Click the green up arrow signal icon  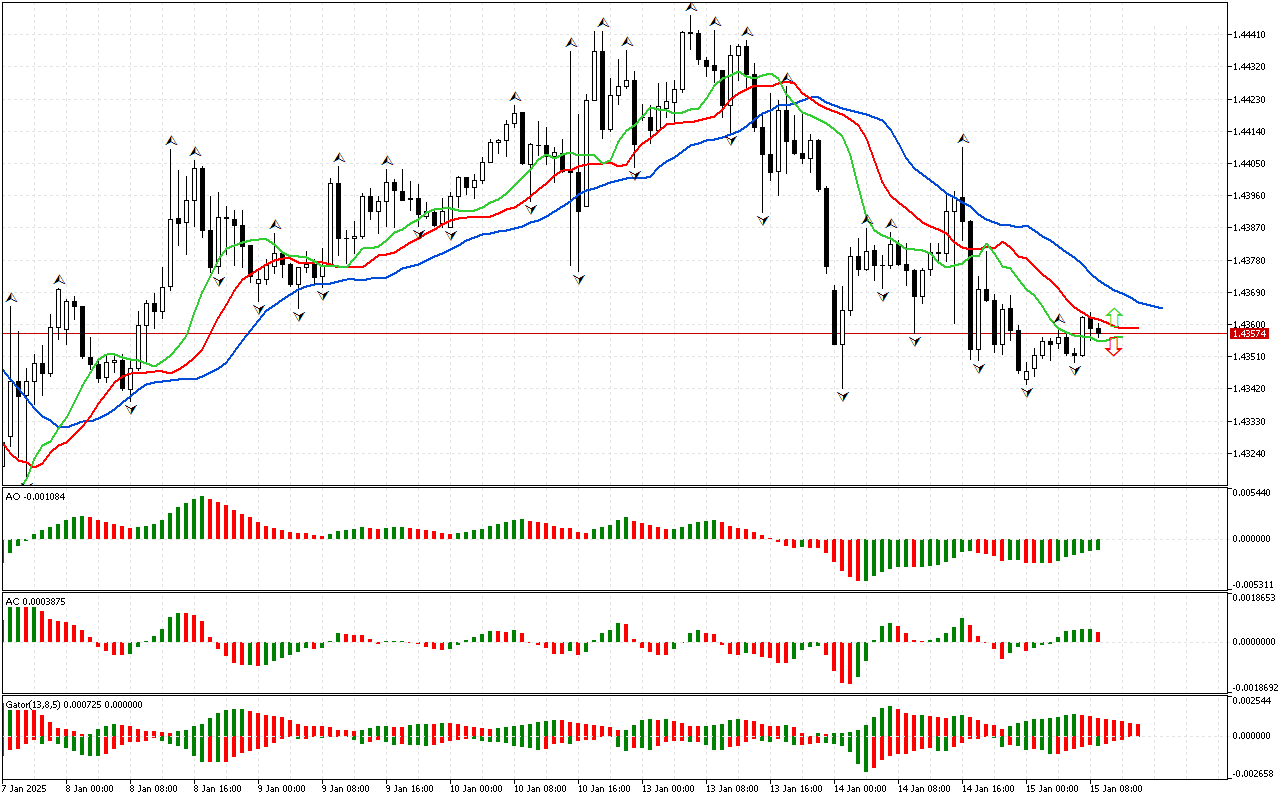1114,317
